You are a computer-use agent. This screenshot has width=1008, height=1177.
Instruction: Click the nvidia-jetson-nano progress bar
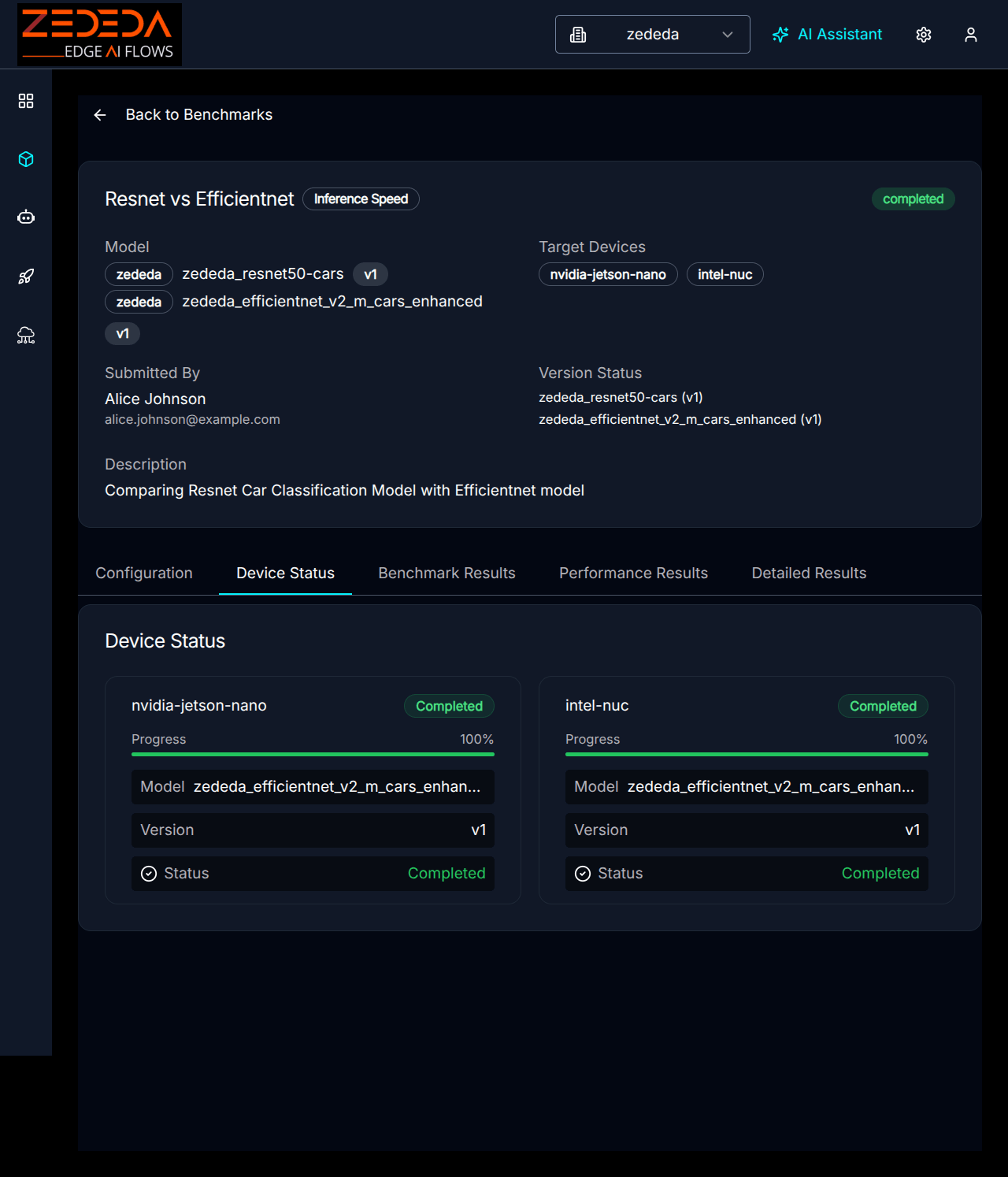(313, 754)
